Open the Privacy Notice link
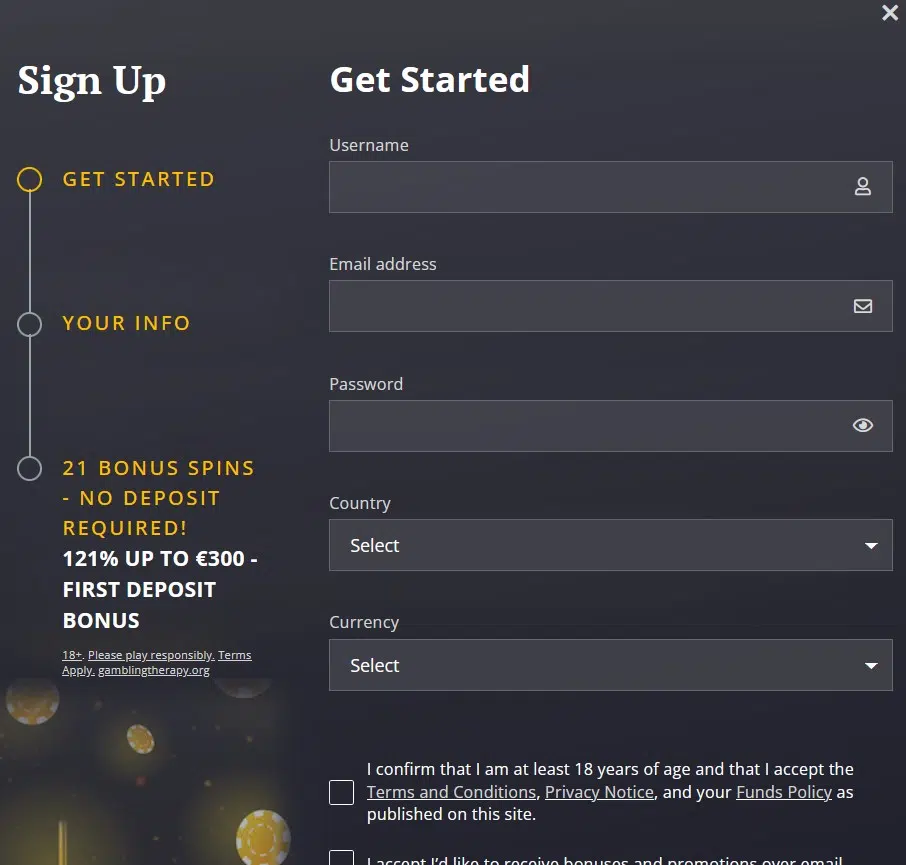Screen dimensions: 906x865 tap(599, 792)
